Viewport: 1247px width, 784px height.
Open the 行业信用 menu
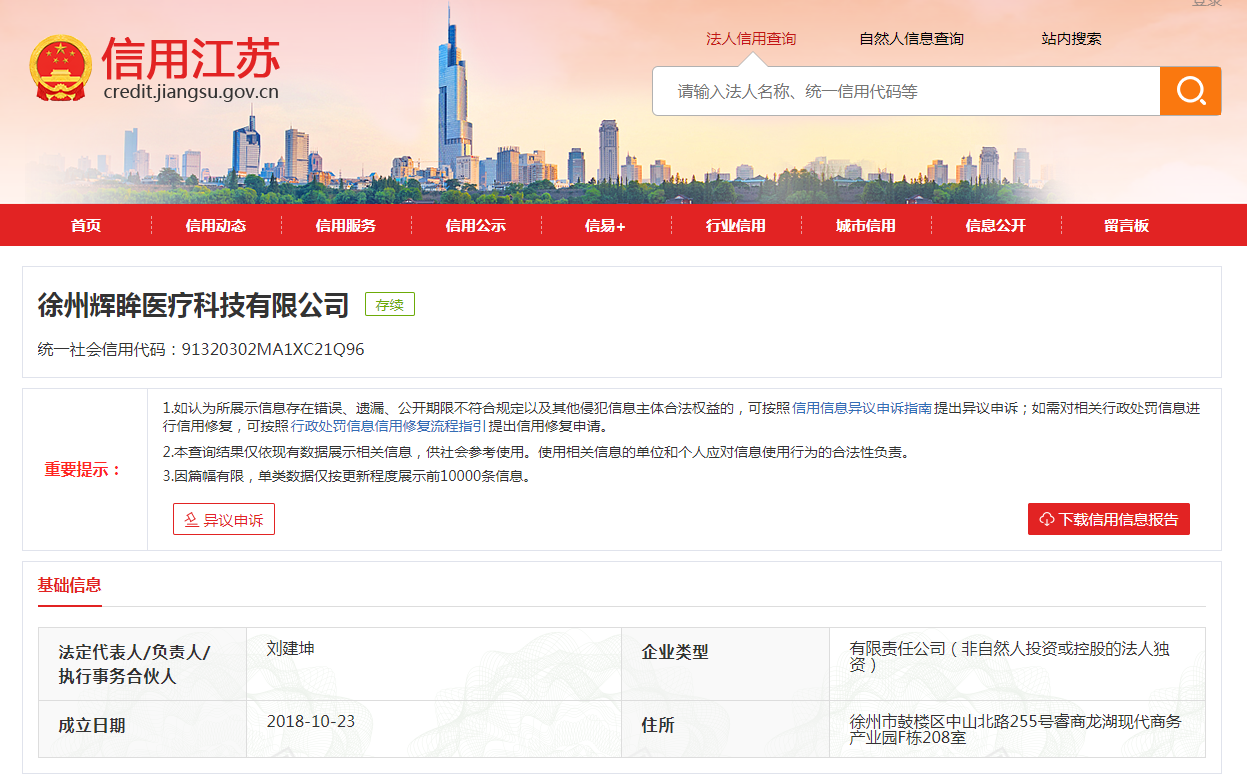coord(735,226)
